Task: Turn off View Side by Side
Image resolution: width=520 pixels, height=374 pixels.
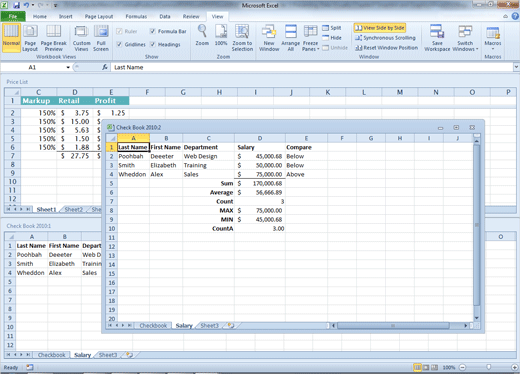Action: [380, 28]
